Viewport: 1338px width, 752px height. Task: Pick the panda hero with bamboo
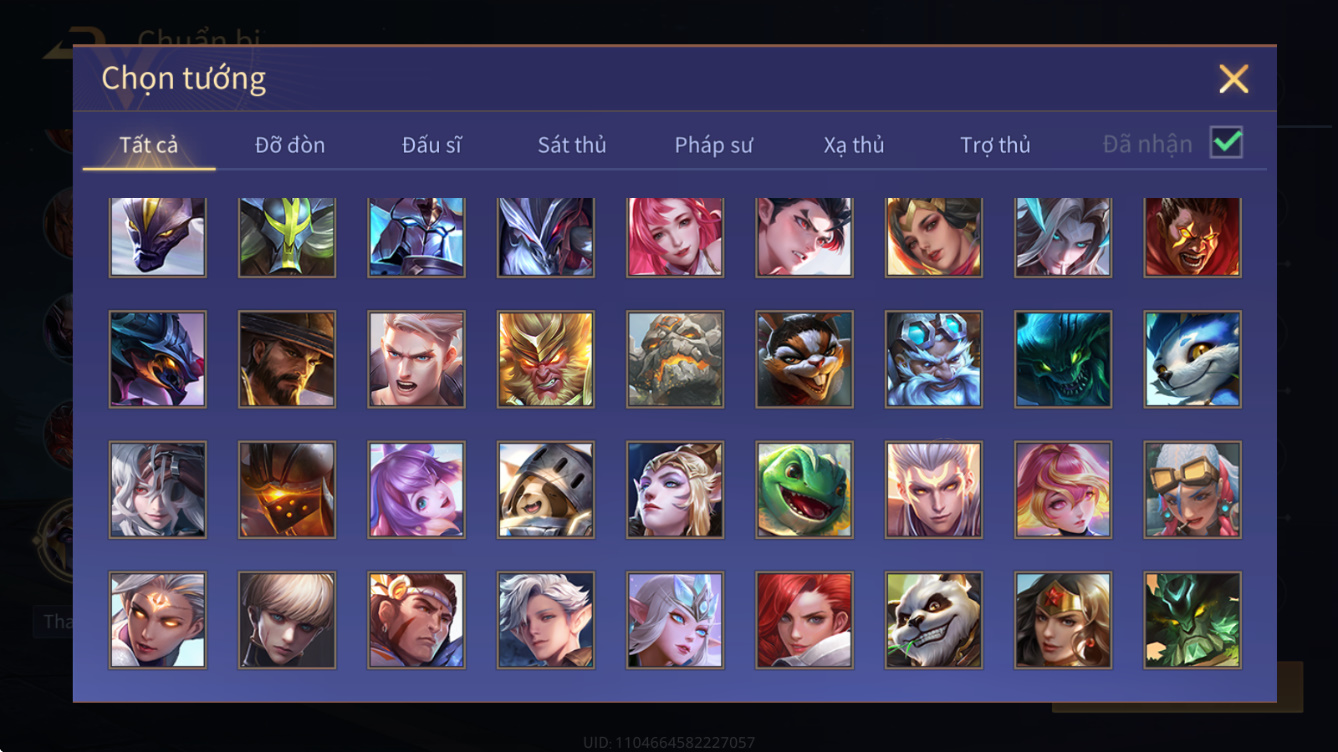click(x=934, y=620)
